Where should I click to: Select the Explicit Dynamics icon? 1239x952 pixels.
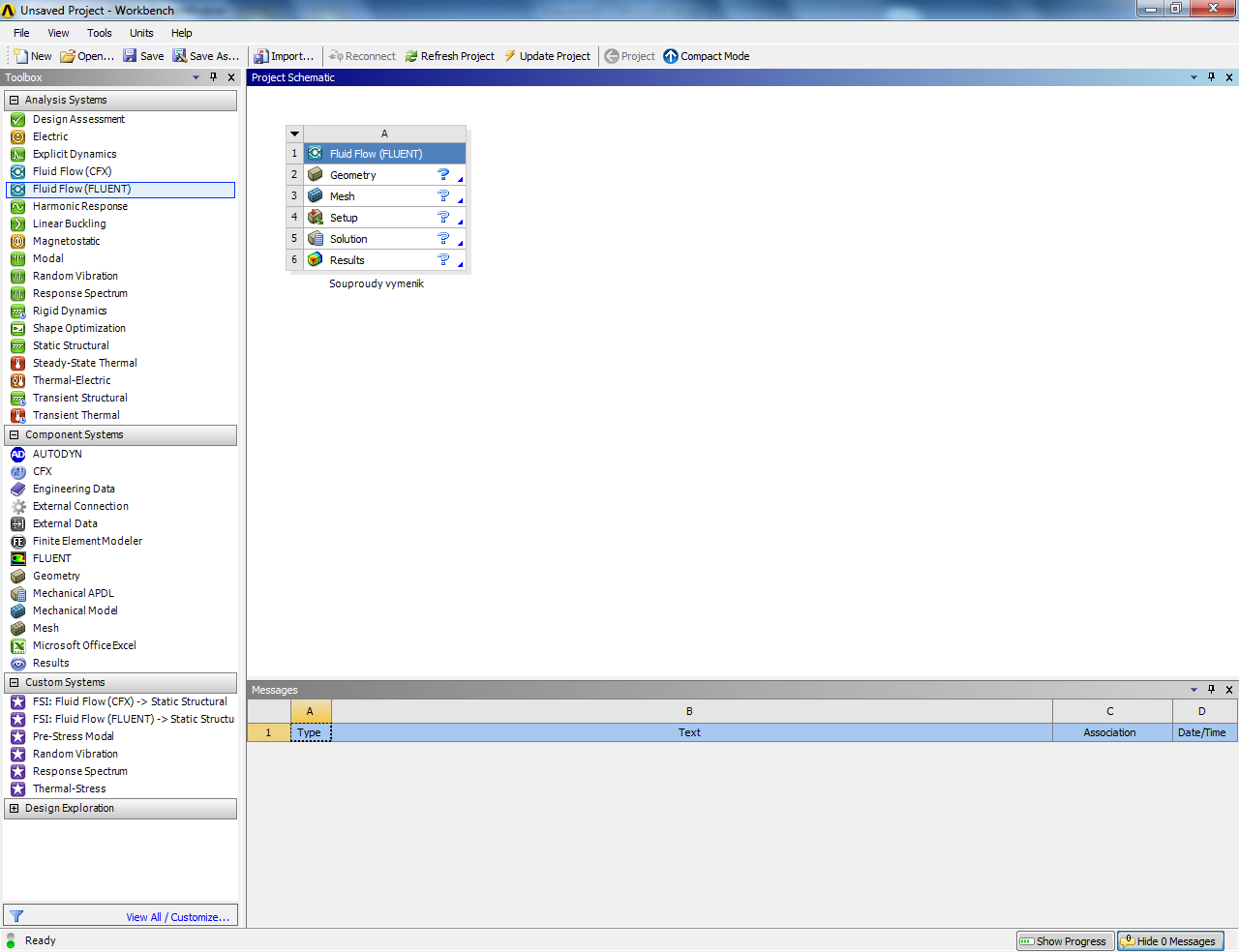pos(17,154)
